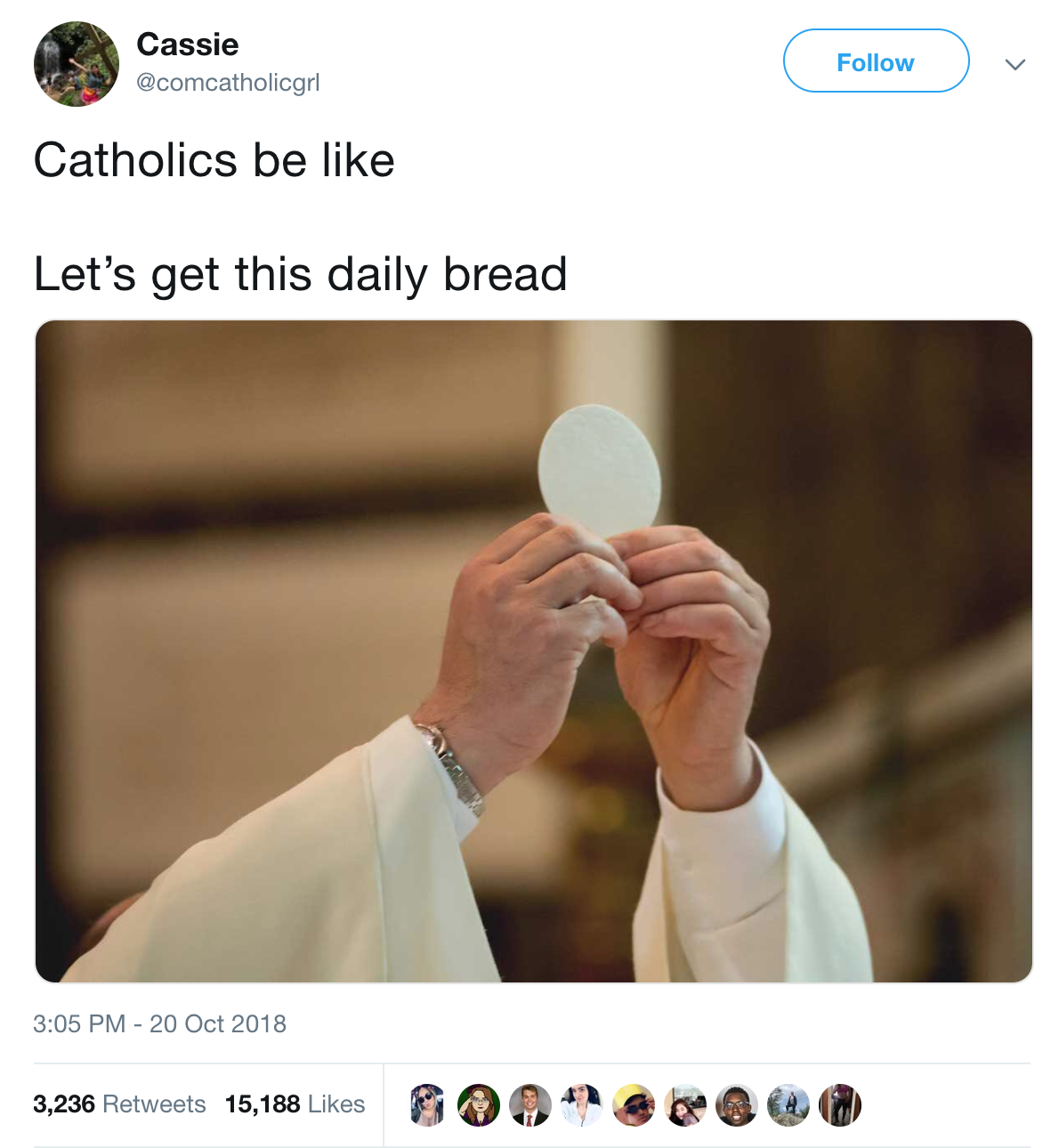Viewport: 1059px width, 1148px height.
Task: Click the last liker avatar in the row
Action: coord(839,1105)
